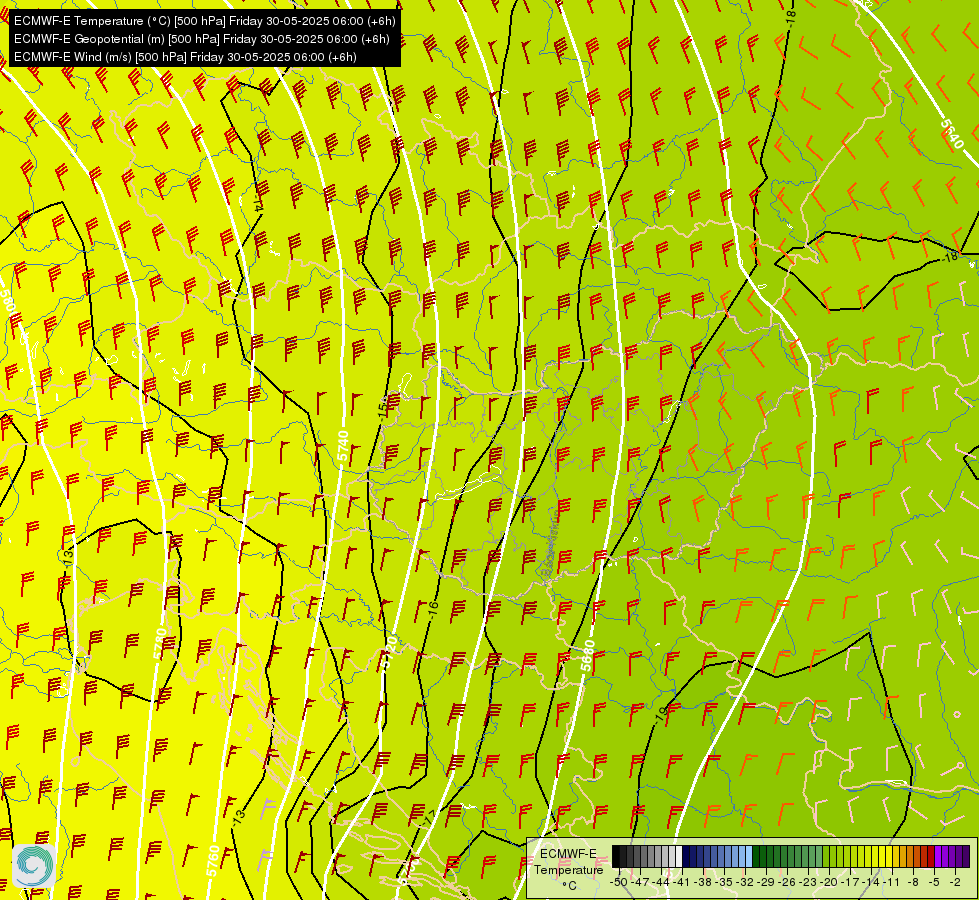979x900 pixels.
Task: Click the -38 legend scale label
Action: pos(703,882)
